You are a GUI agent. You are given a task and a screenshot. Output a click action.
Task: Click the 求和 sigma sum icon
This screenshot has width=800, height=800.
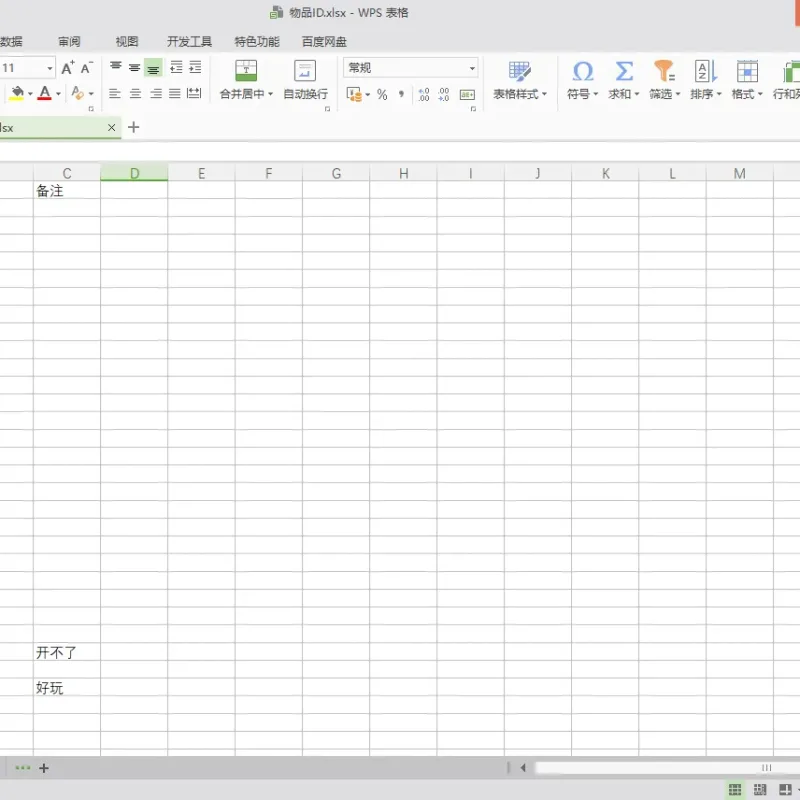click(x=624, y=71)
